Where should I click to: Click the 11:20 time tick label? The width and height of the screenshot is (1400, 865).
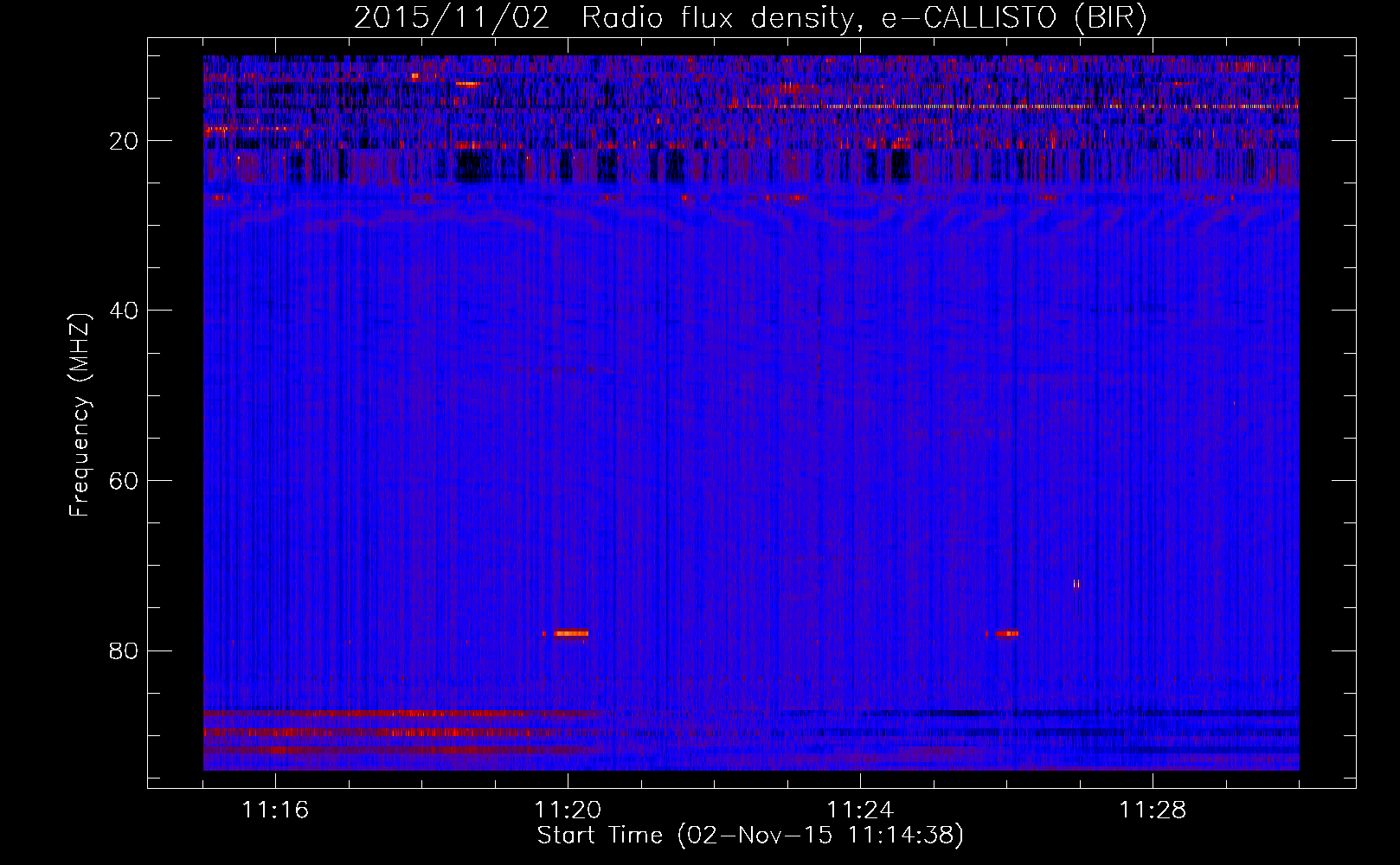(568, 811)
